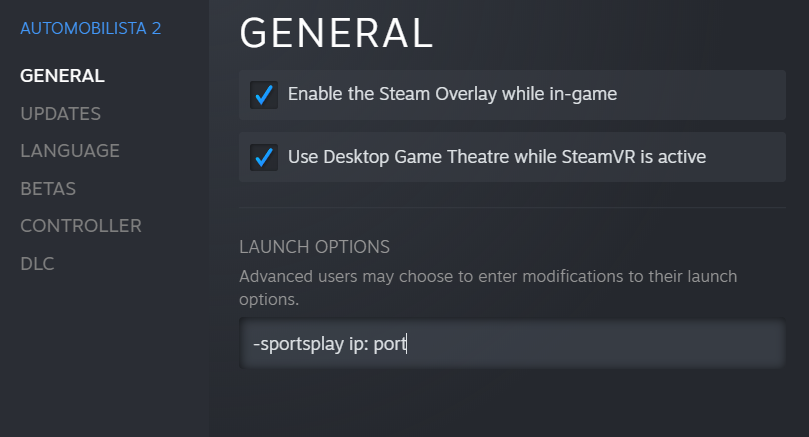Click empty space in the launch options field
This screenshot has width=809, height=437.
[600, 345]
